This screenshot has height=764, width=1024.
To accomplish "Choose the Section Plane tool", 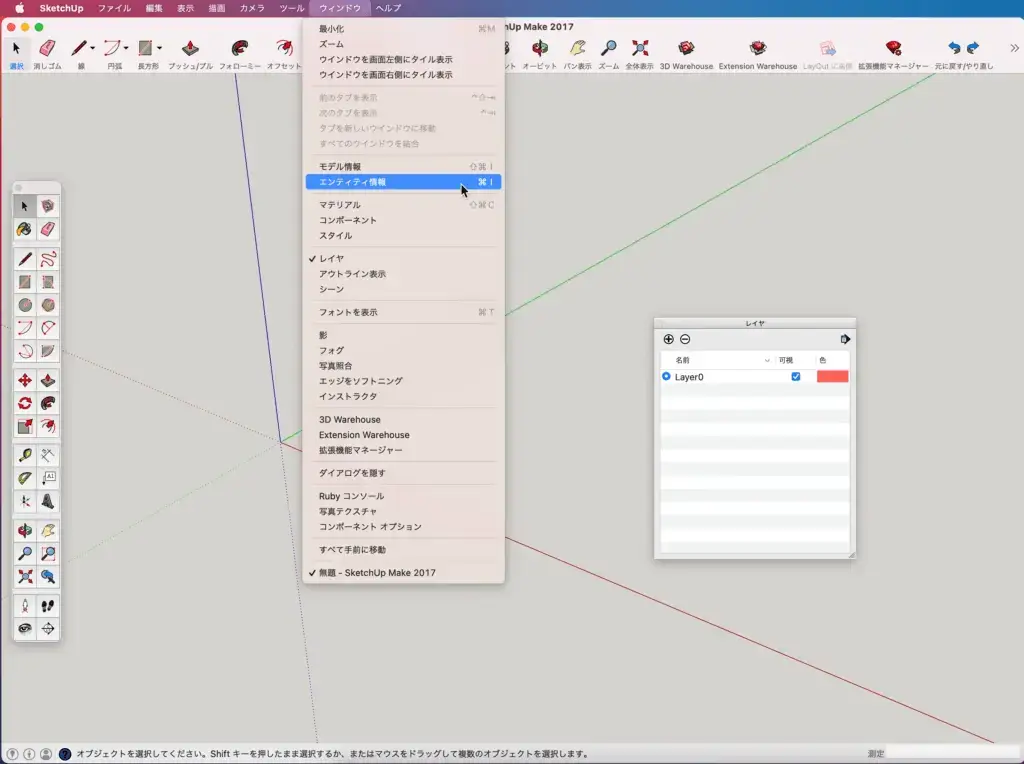I will [x=48, y=629].
